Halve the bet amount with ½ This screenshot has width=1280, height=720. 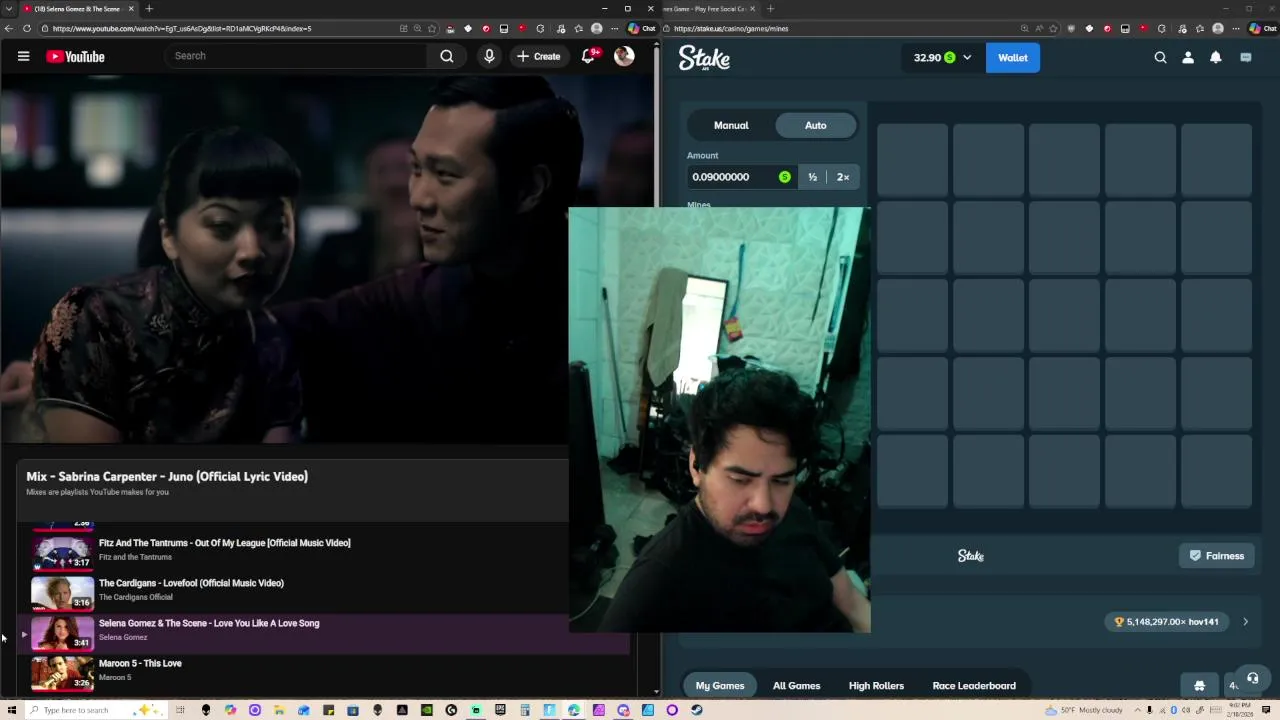tap(812, 177)
